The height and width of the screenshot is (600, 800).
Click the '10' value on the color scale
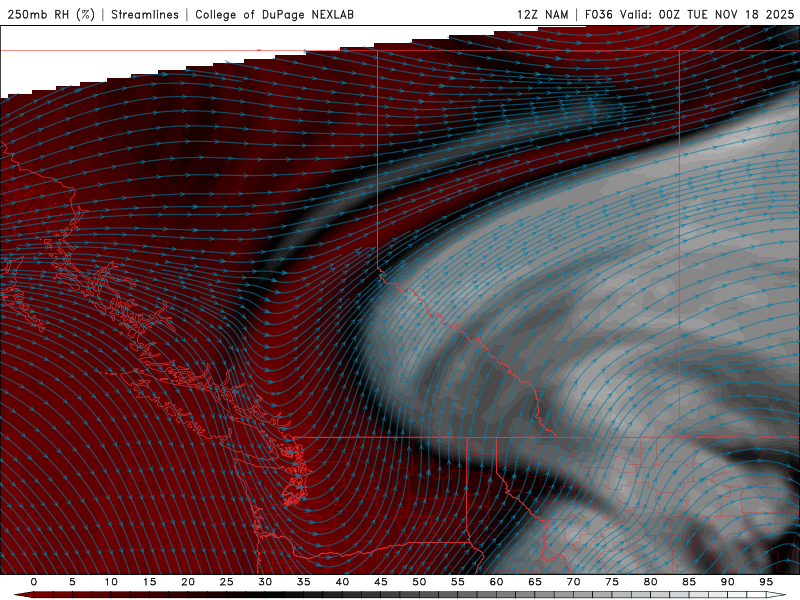click(x=111, y=582)
